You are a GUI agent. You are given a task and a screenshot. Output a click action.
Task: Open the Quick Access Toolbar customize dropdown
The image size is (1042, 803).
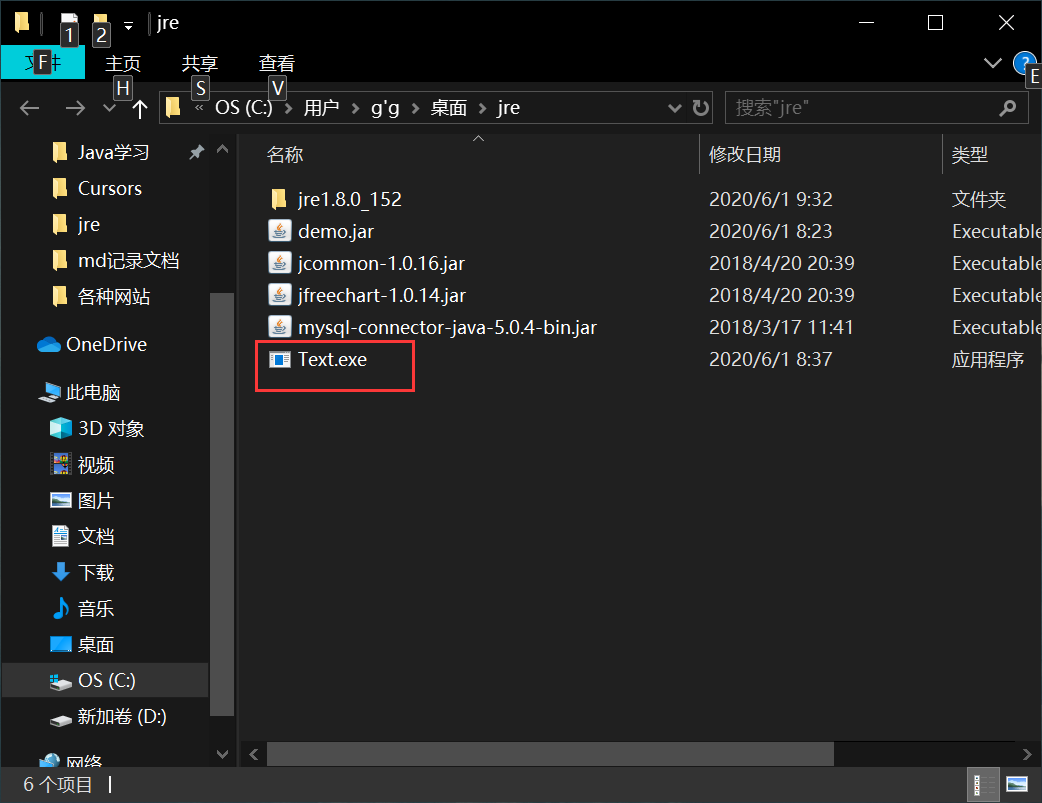(x=128, y=26)
